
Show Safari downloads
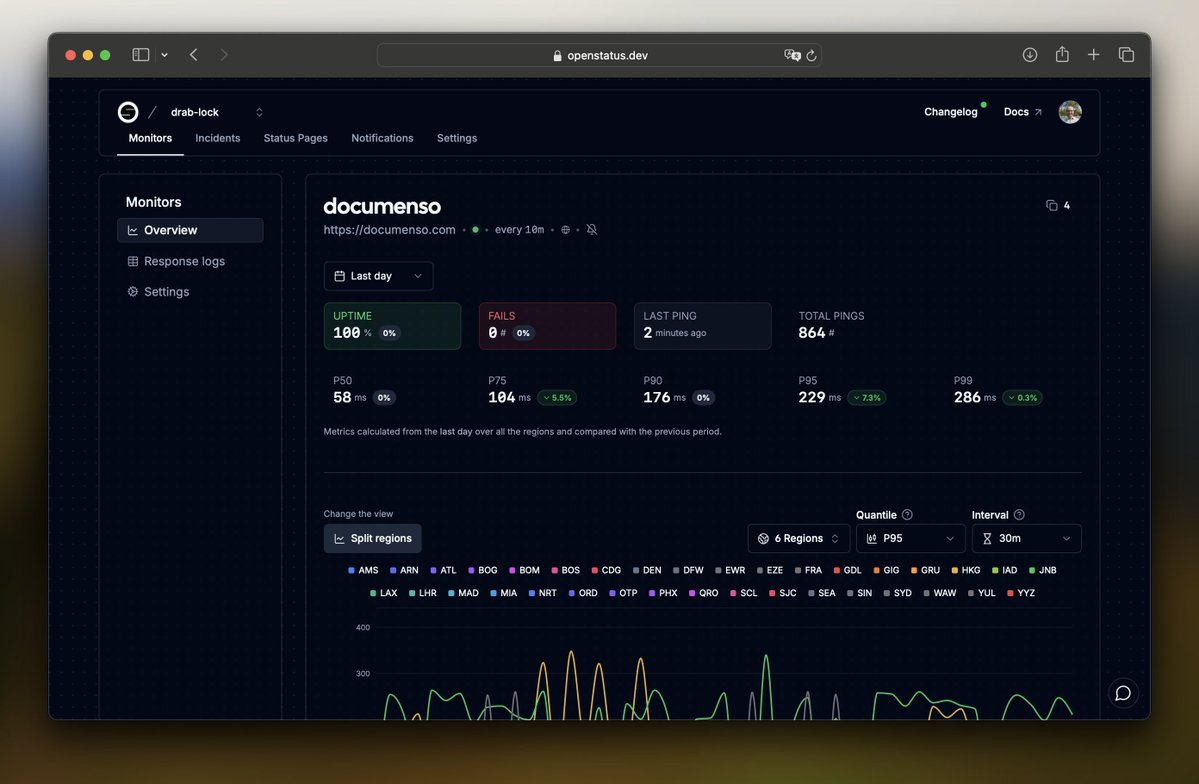[x=1030, y=54]
